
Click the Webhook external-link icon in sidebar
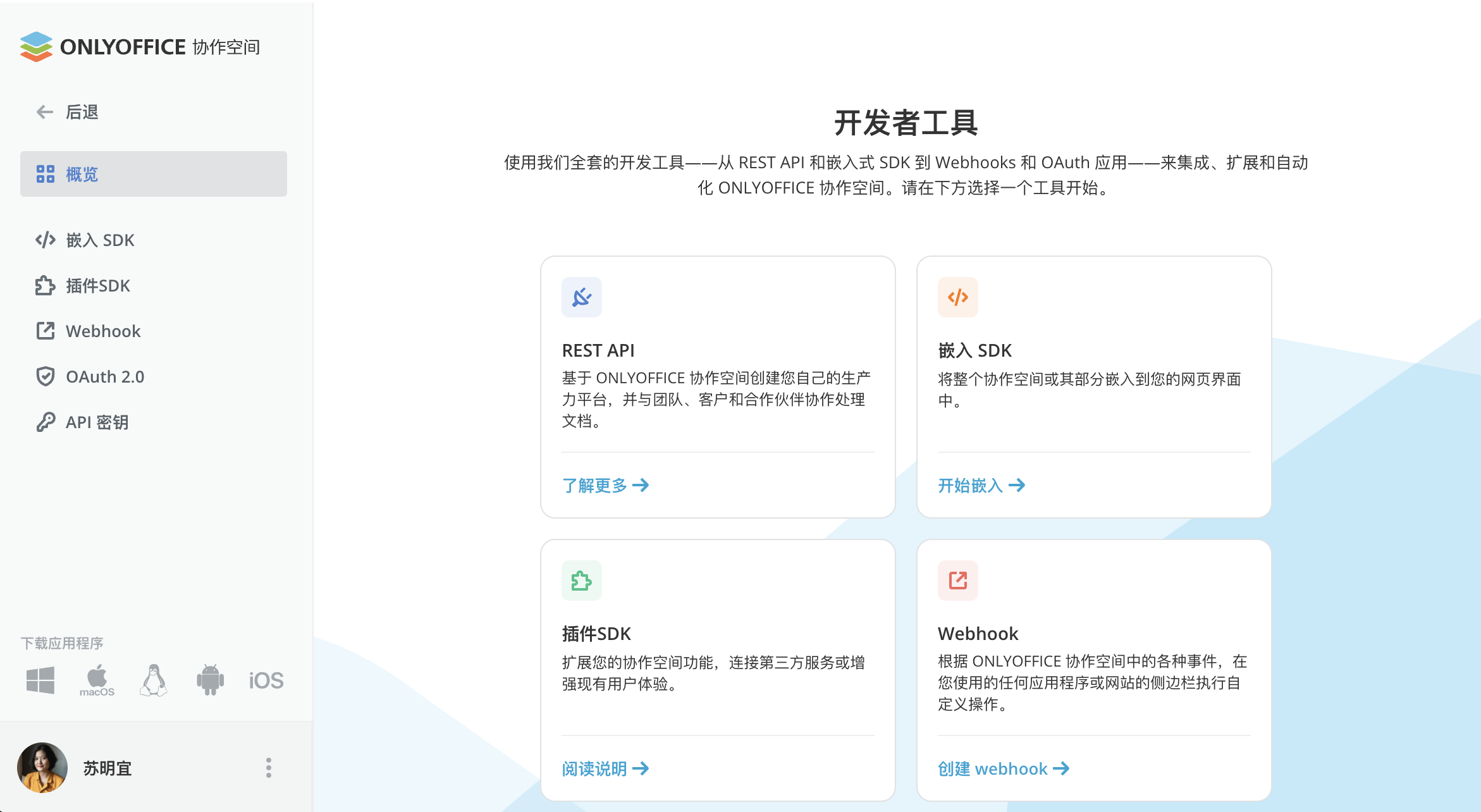coord(46,331)
